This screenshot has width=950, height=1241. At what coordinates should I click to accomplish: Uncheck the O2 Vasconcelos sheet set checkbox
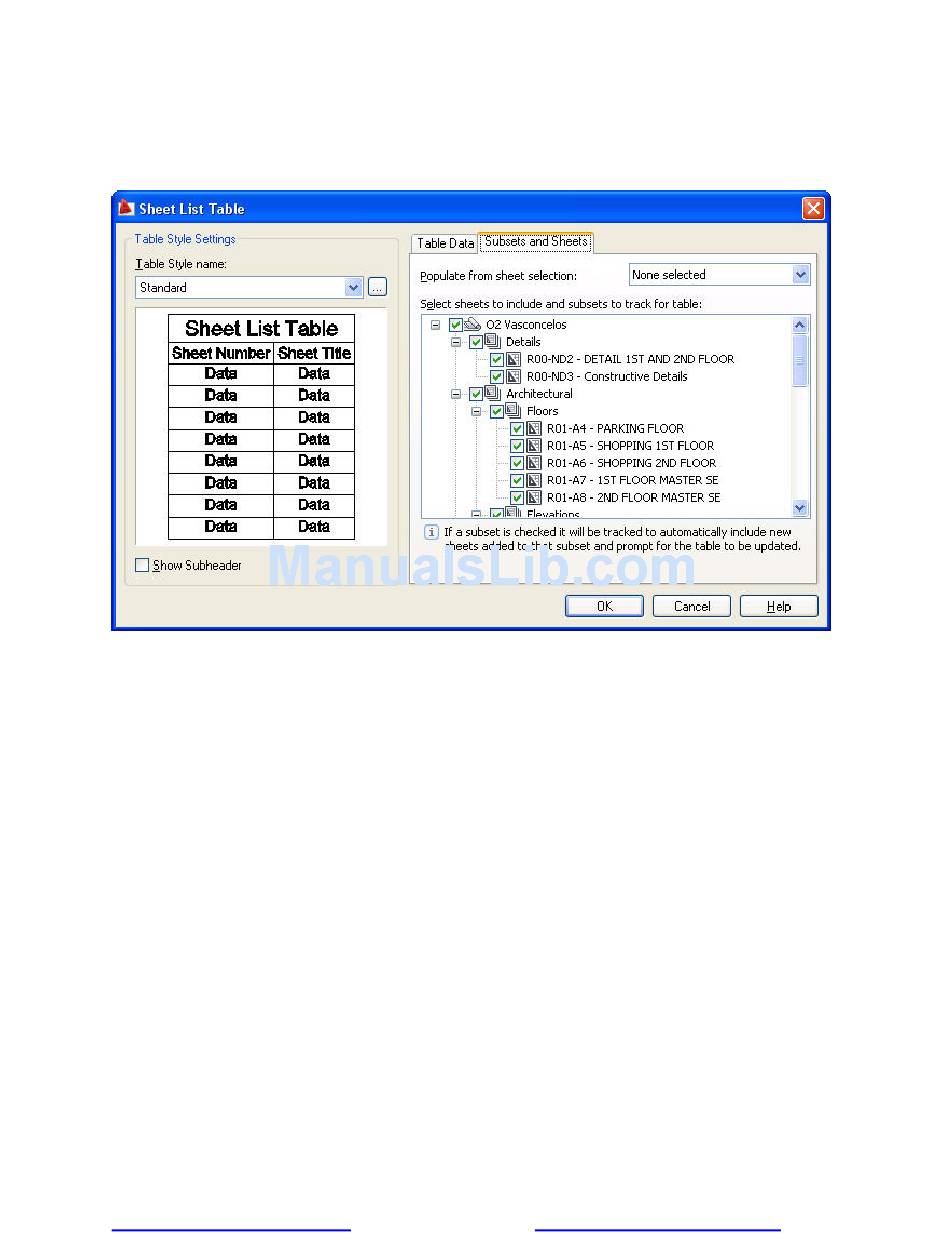(456, 325)
